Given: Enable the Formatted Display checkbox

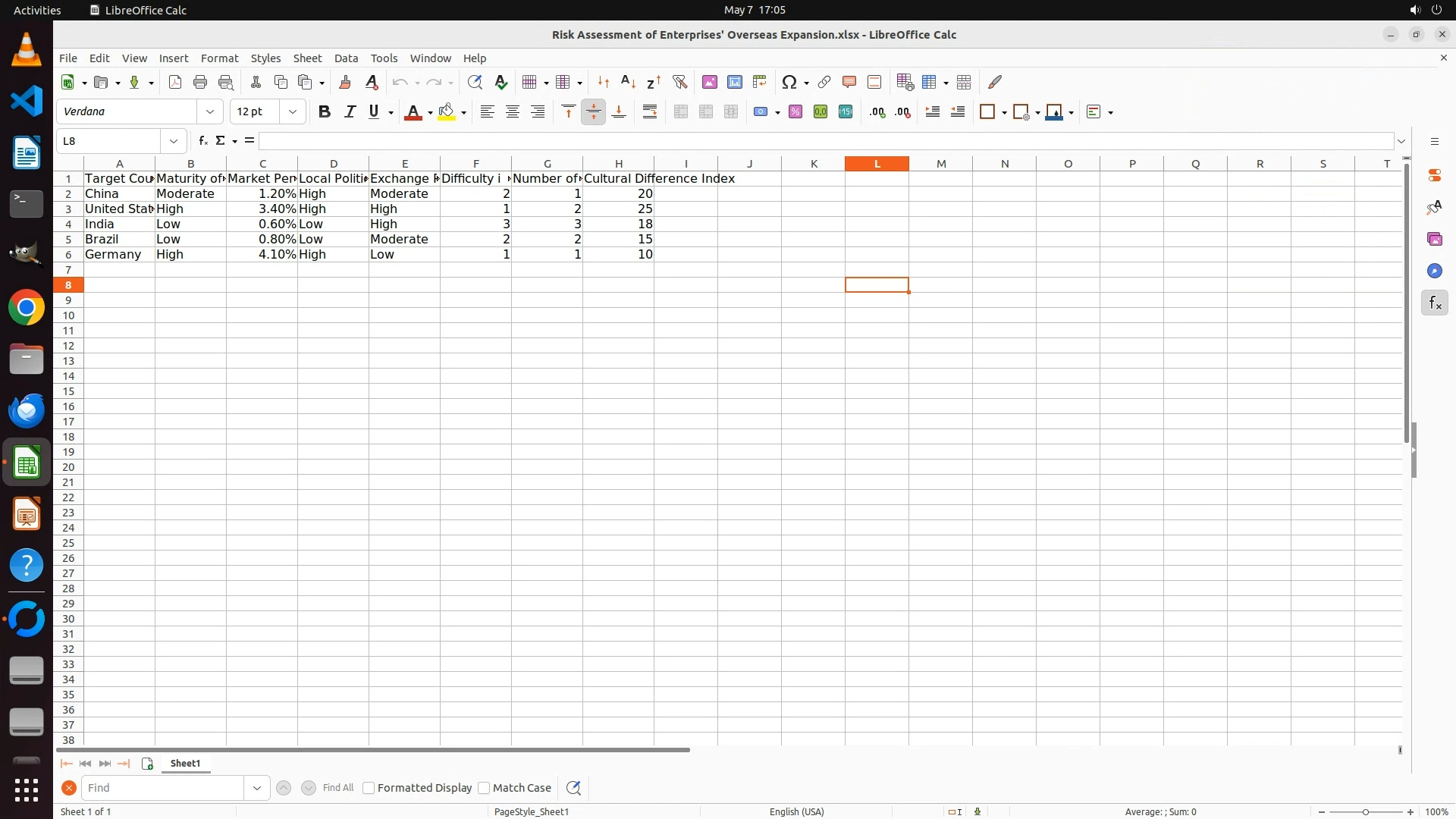Looking at the screenshot, I should click(x=369, y=788).
